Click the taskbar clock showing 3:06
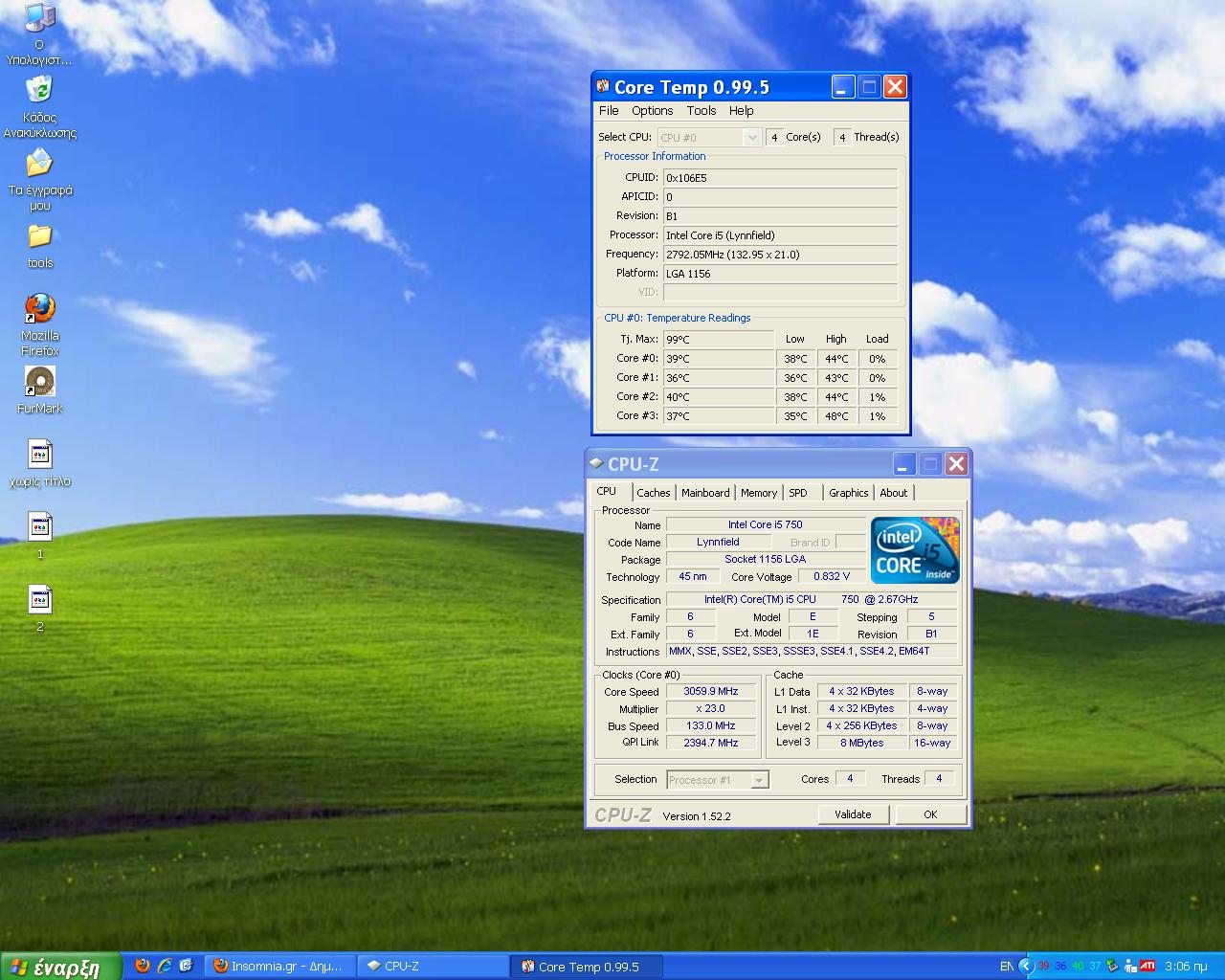 [x=1186, y=966]
